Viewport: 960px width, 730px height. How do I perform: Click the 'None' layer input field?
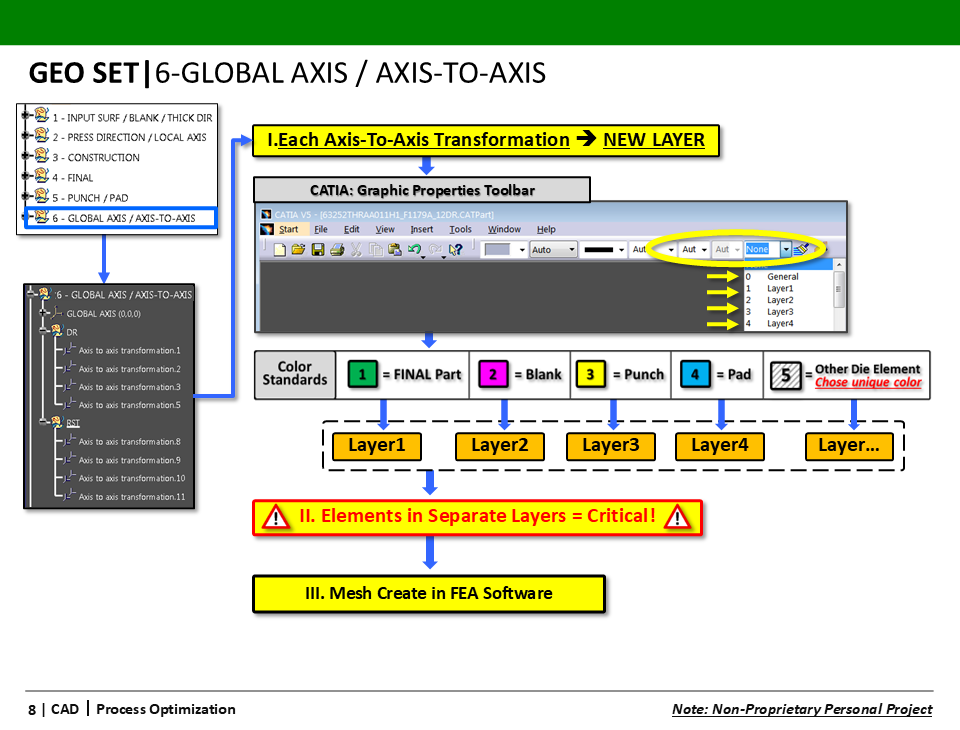pyautogui.click(x=762, y=249)
